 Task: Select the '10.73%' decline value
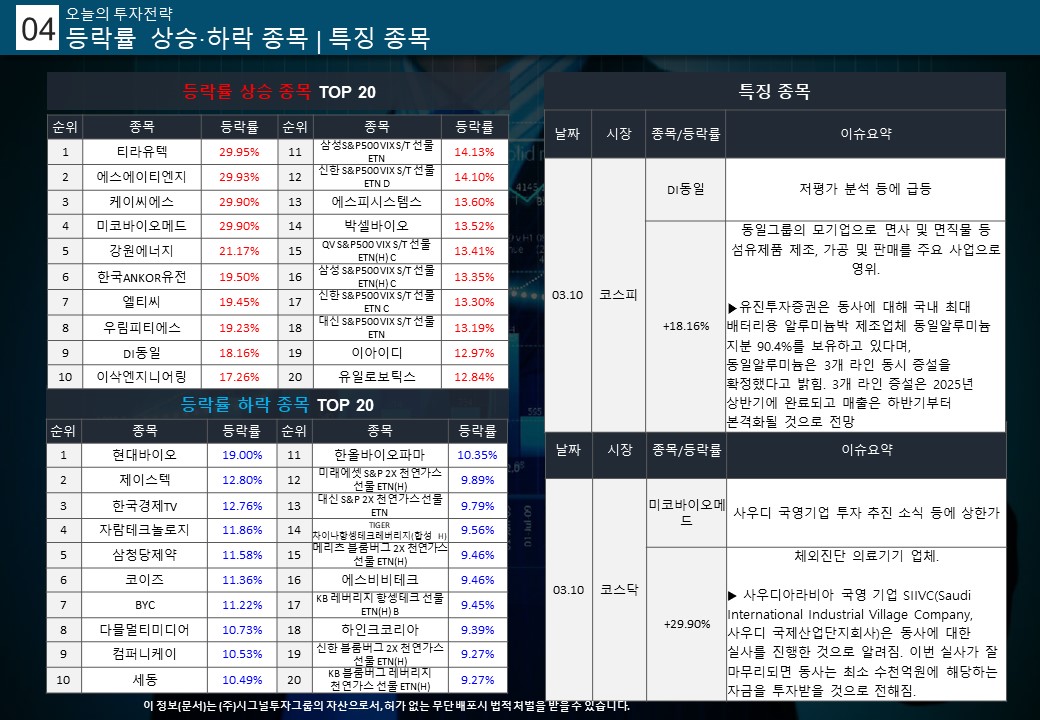242,630
